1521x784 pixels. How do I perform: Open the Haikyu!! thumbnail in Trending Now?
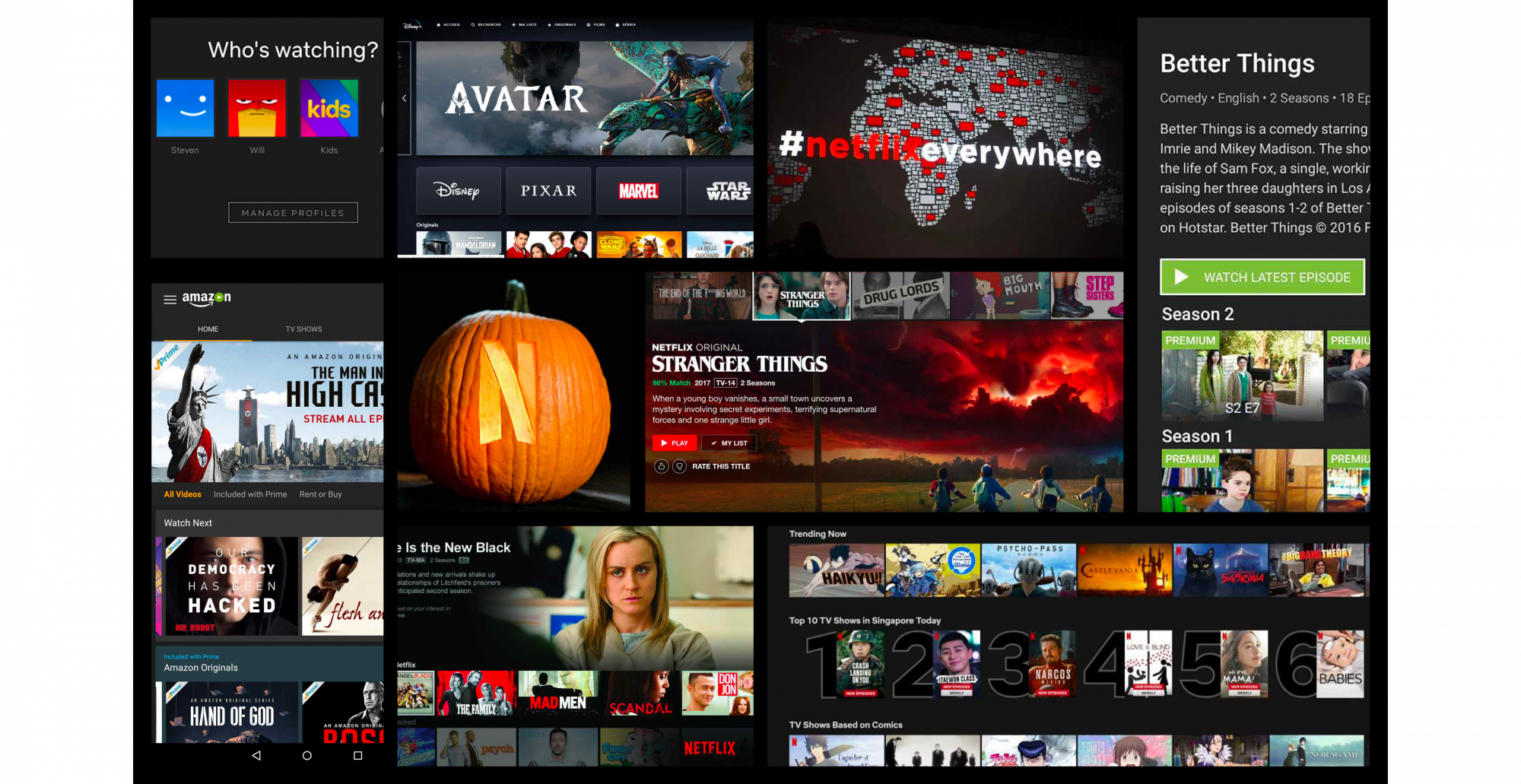(837, 570)
